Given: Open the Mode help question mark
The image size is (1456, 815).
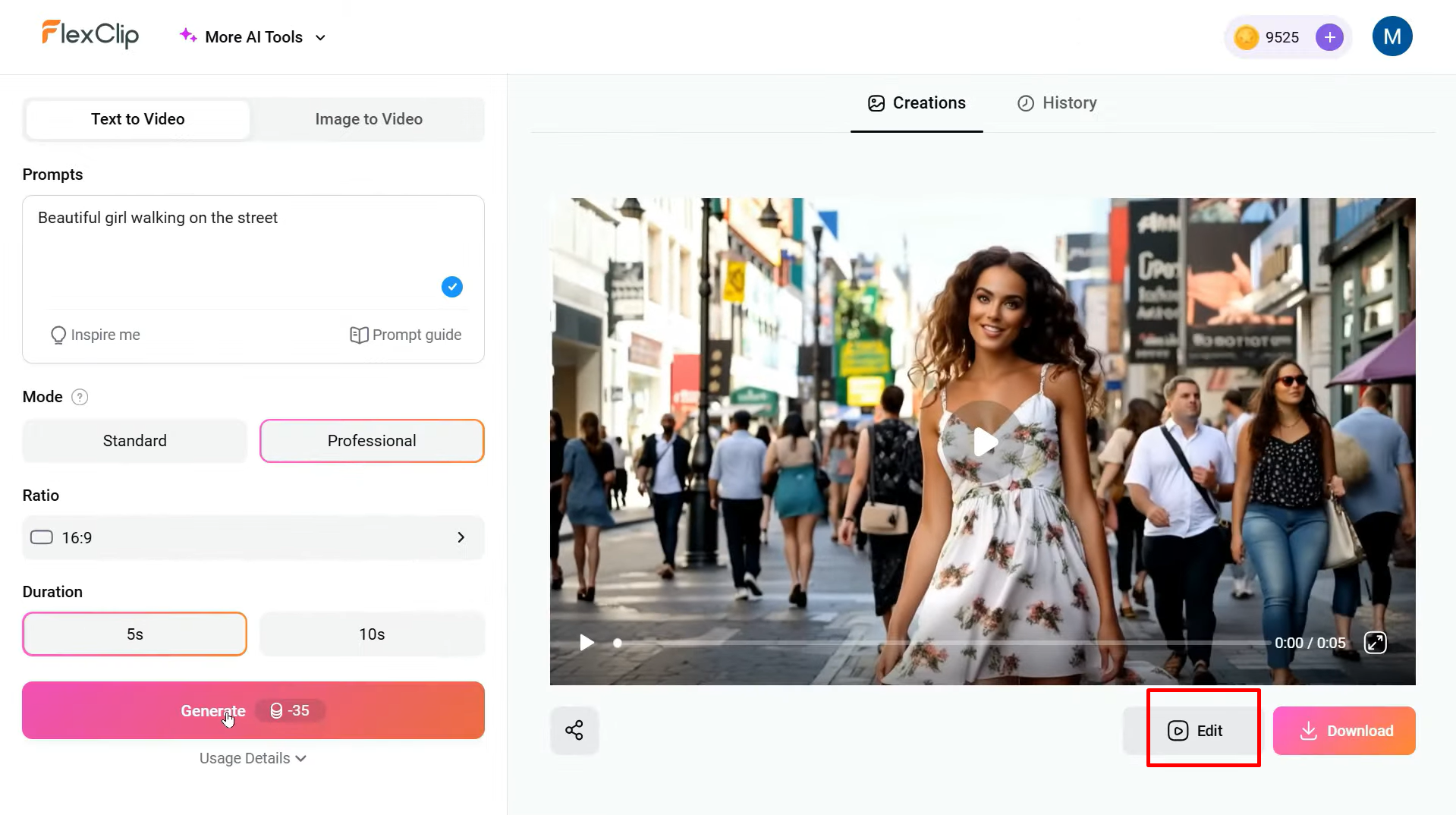Looking at the screenshot, I should click(x=79, y=396).
